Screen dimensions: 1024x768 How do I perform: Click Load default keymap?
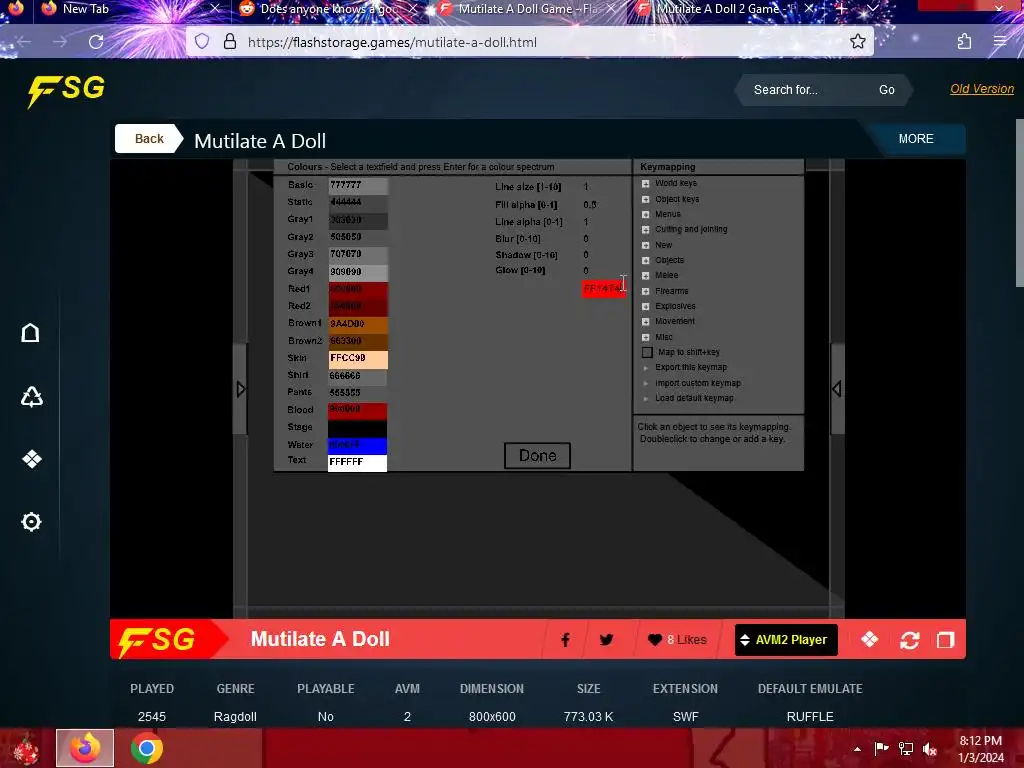tap(694, 398)
